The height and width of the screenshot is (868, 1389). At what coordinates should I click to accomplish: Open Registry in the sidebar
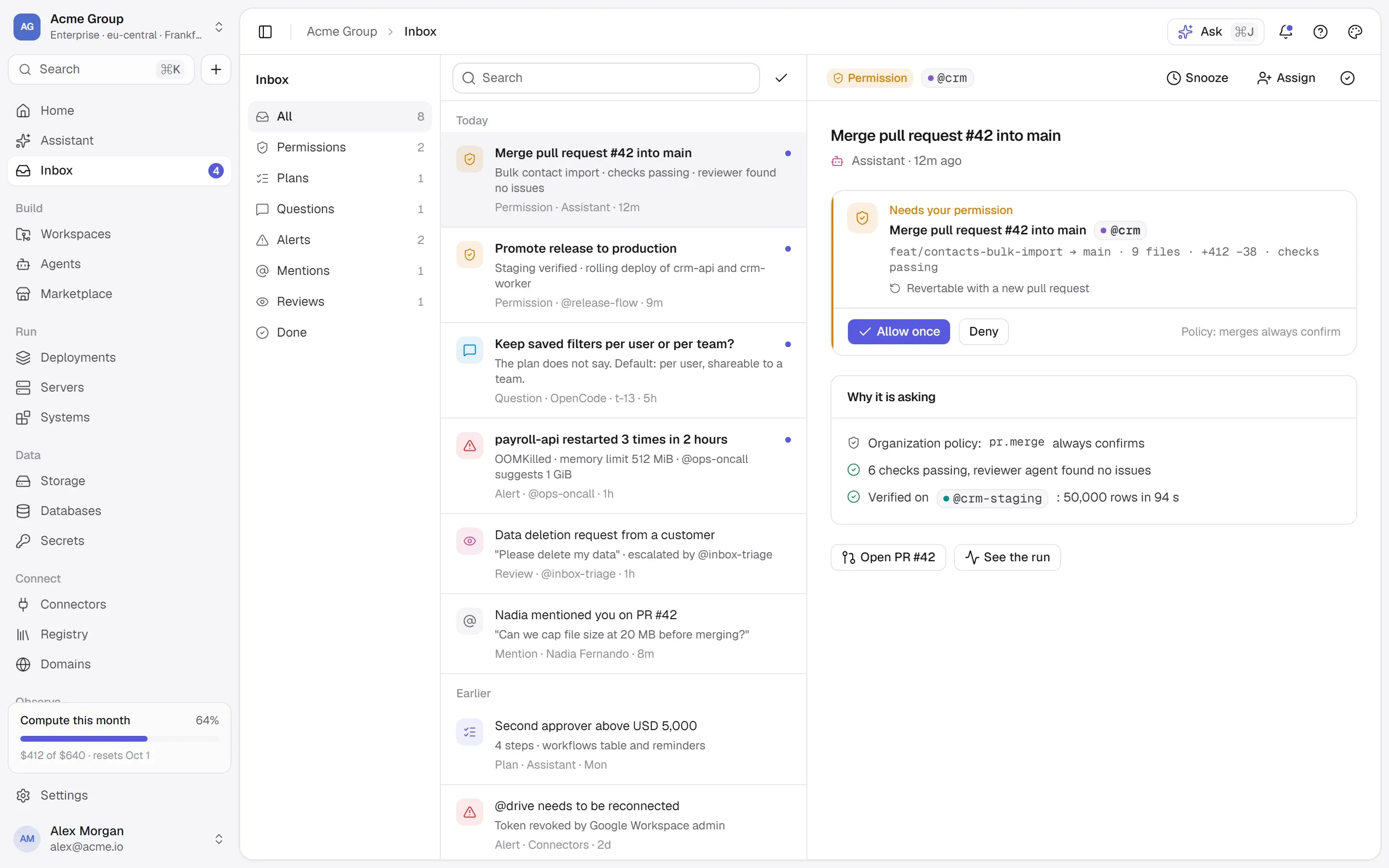120,634
